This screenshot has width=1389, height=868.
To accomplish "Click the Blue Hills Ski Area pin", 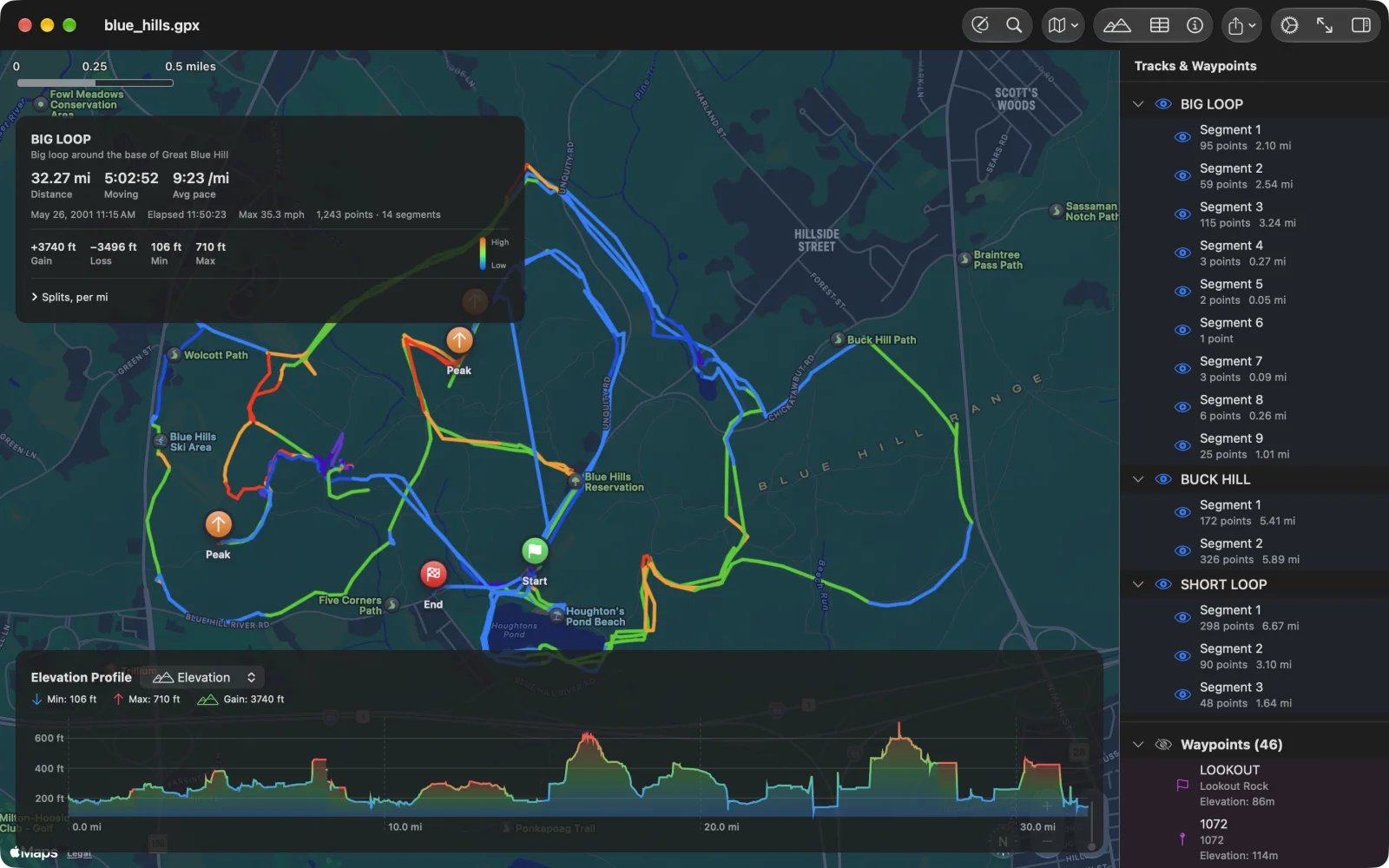I will (x=161, y=441).
